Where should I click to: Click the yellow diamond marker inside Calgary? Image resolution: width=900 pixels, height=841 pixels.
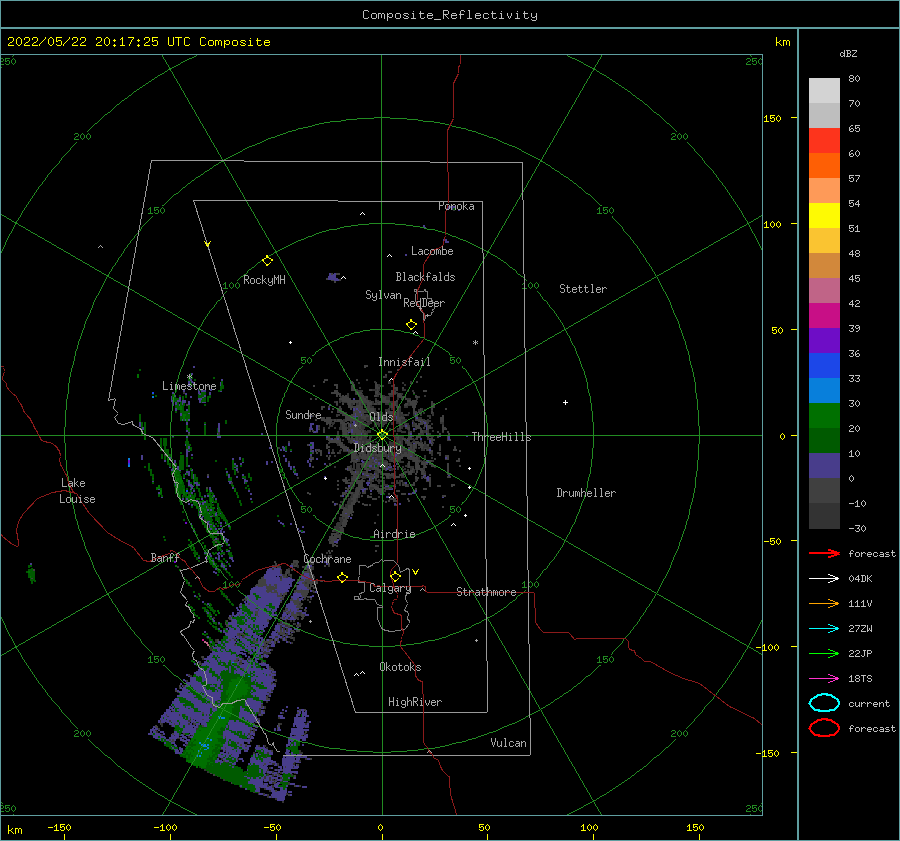click(x=395, y=576)
